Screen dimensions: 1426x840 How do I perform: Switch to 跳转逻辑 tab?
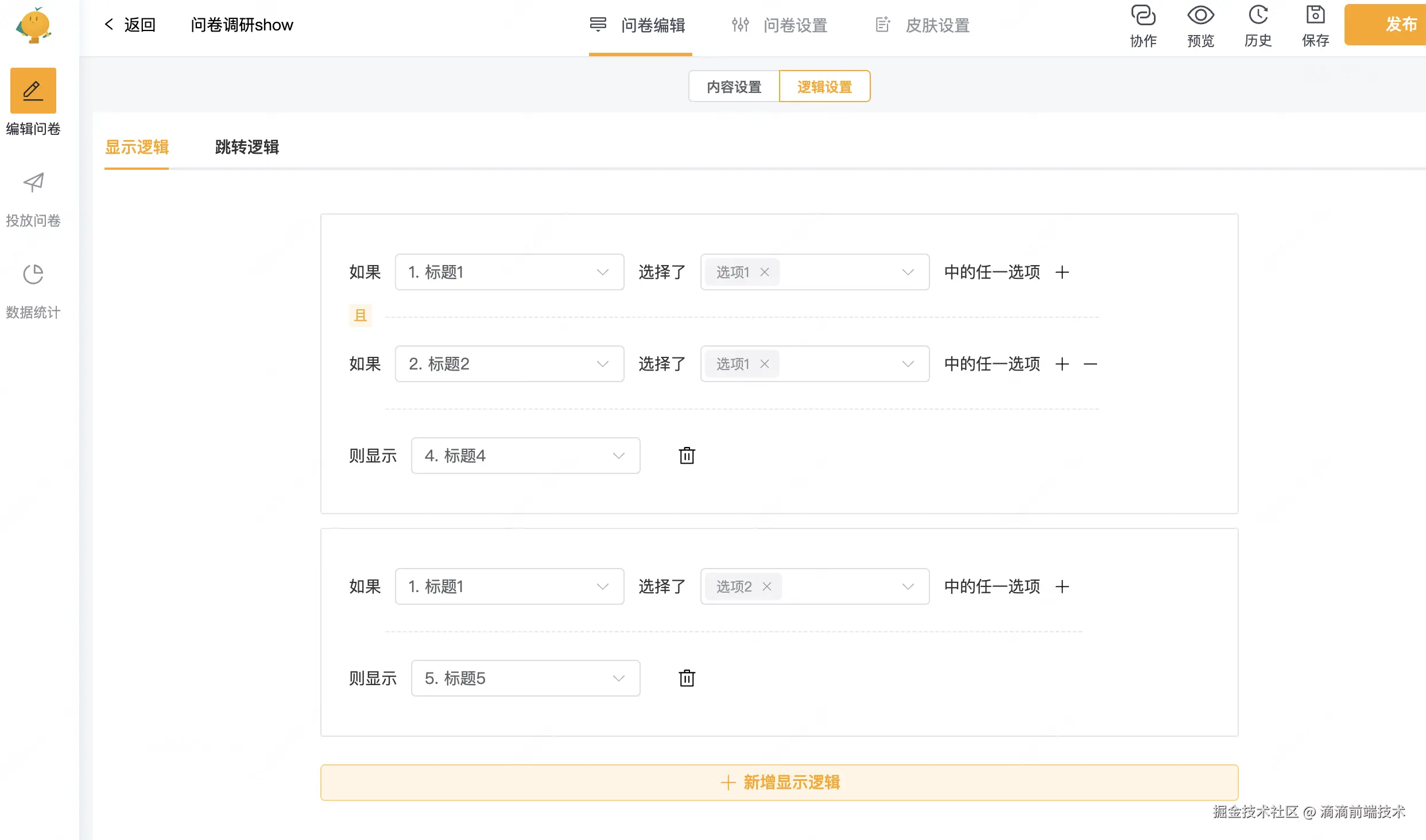(x=247, y=147)
